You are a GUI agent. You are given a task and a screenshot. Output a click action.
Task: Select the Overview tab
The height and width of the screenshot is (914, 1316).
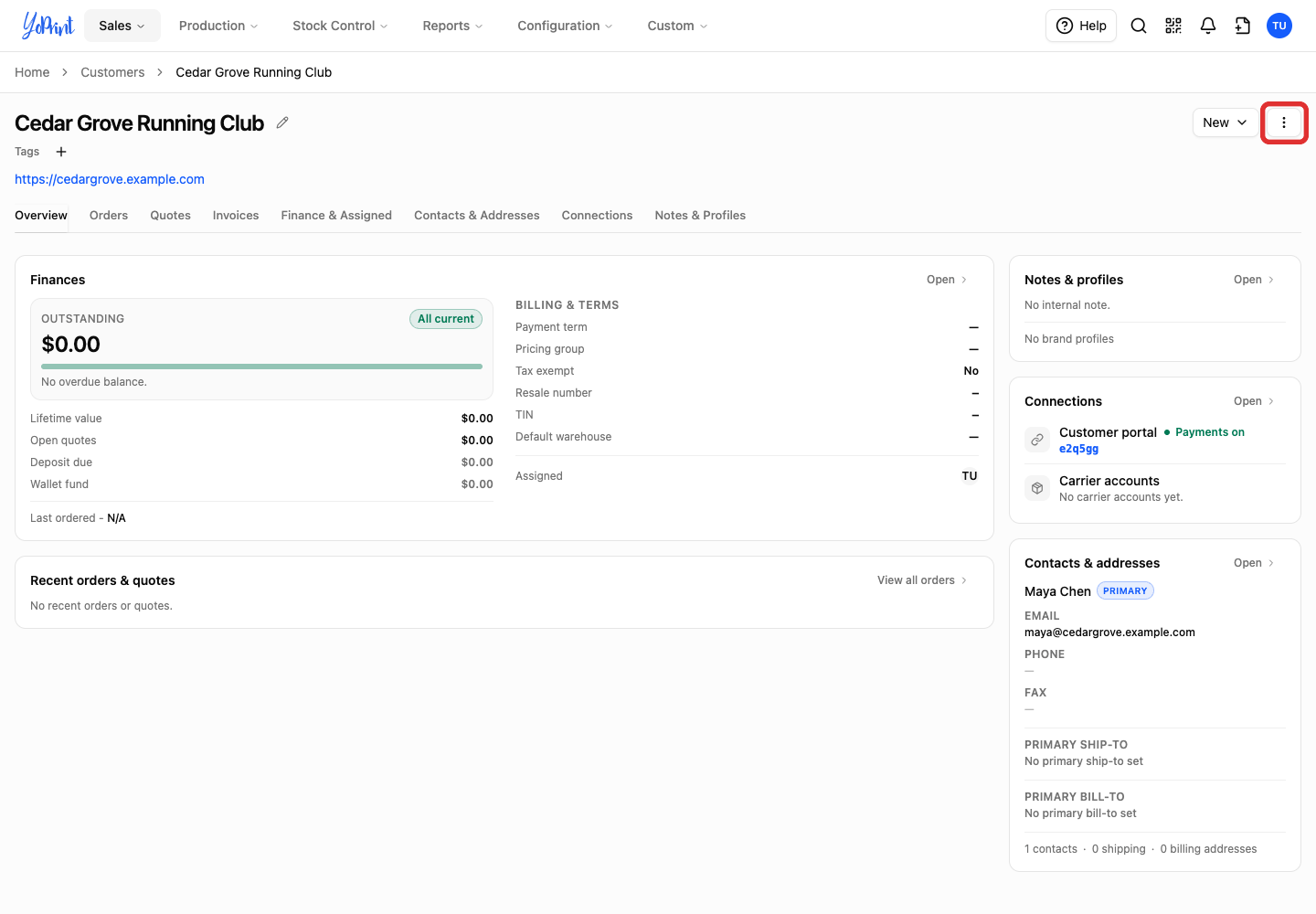tap(41, 215)
